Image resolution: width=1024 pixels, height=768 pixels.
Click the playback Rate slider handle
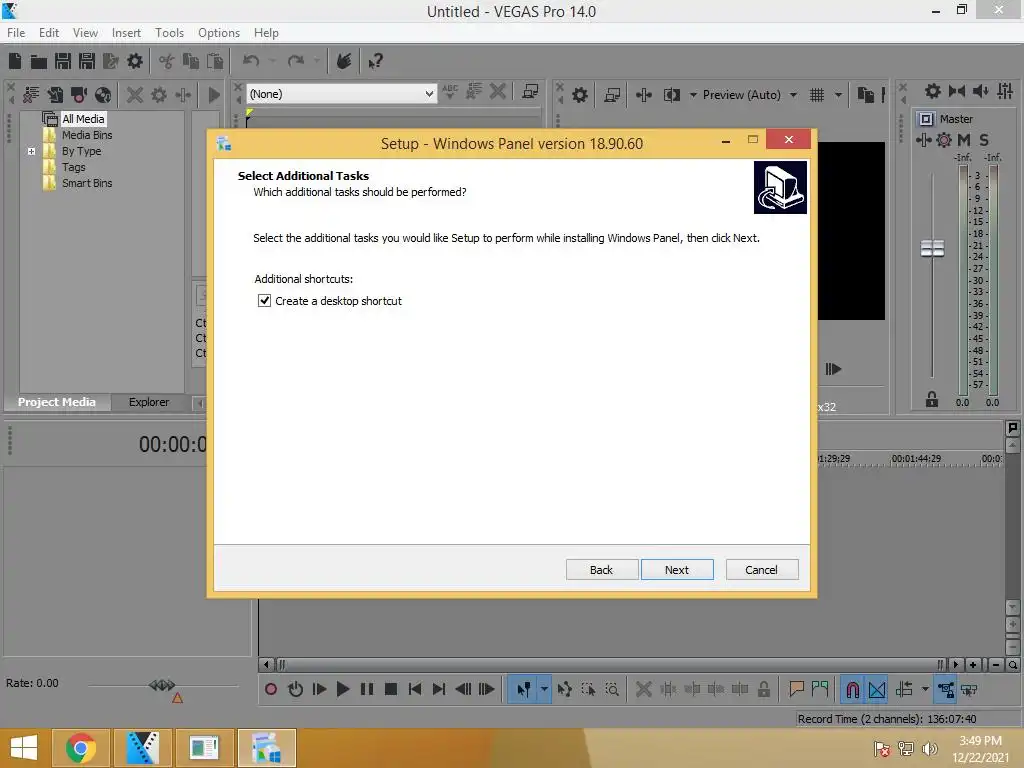point(162,685)
